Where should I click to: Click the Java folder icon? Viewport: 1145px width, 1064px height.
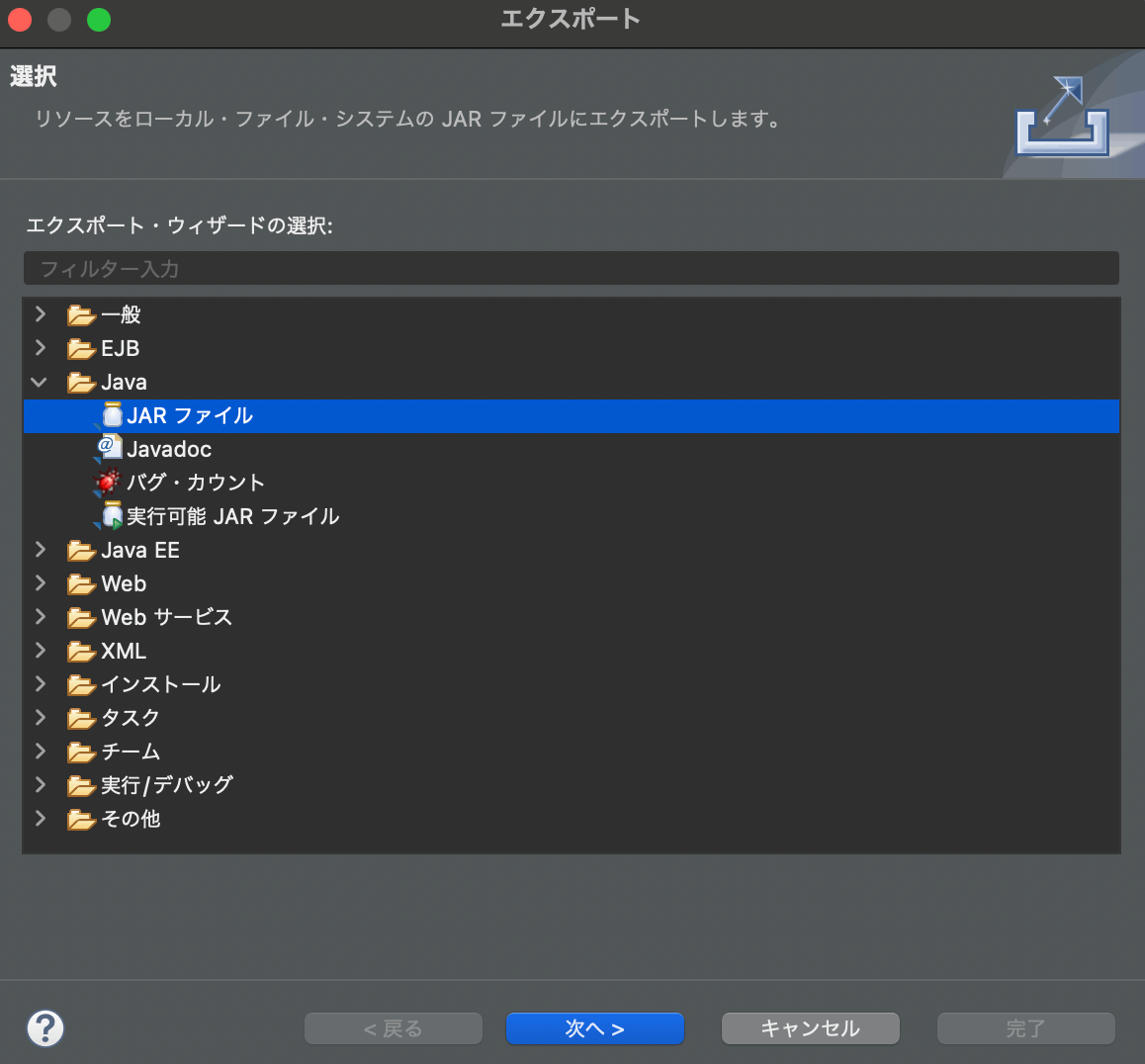81,383
